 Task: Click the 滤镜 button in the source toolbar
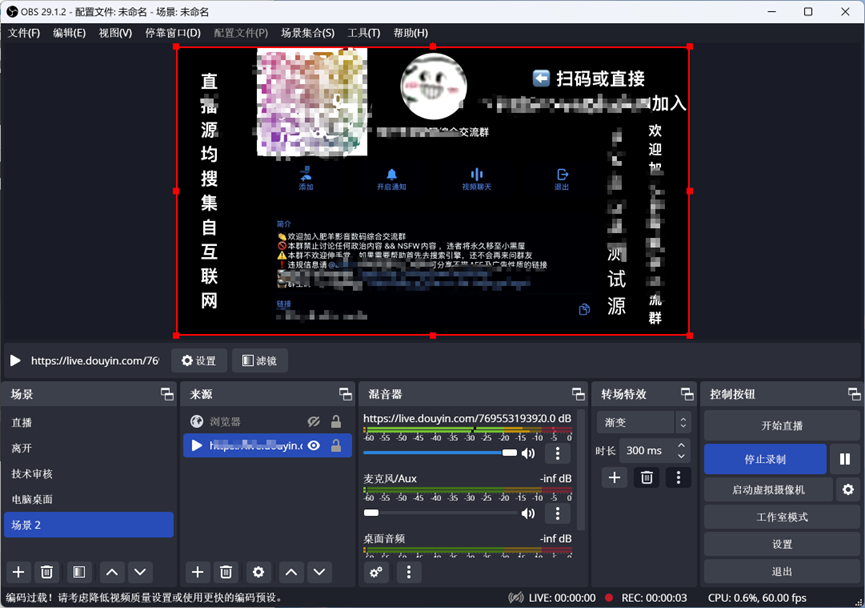[x=261, y=361]
